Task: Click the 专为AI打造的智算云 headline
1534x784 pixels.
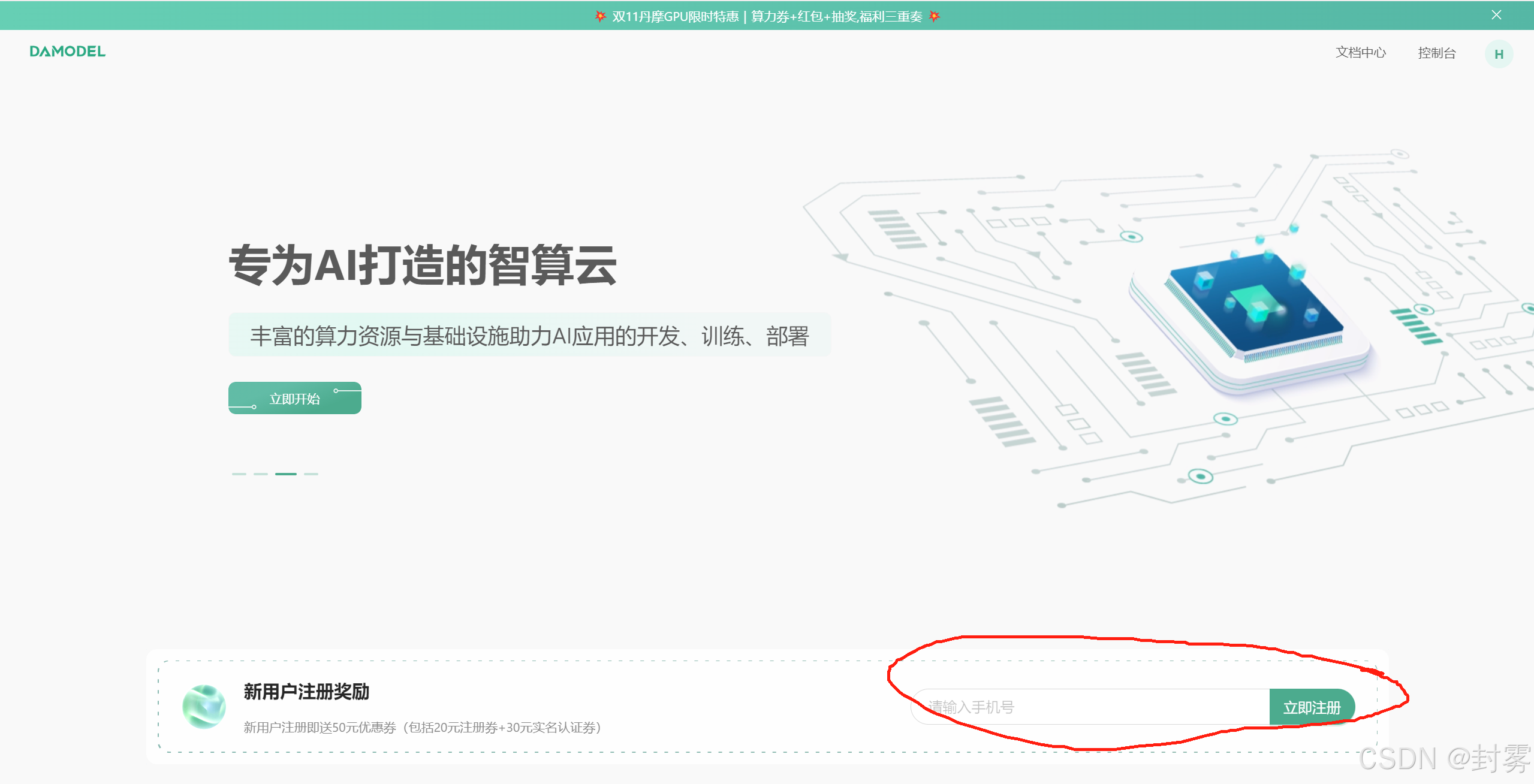Action: tap(423, 265)
